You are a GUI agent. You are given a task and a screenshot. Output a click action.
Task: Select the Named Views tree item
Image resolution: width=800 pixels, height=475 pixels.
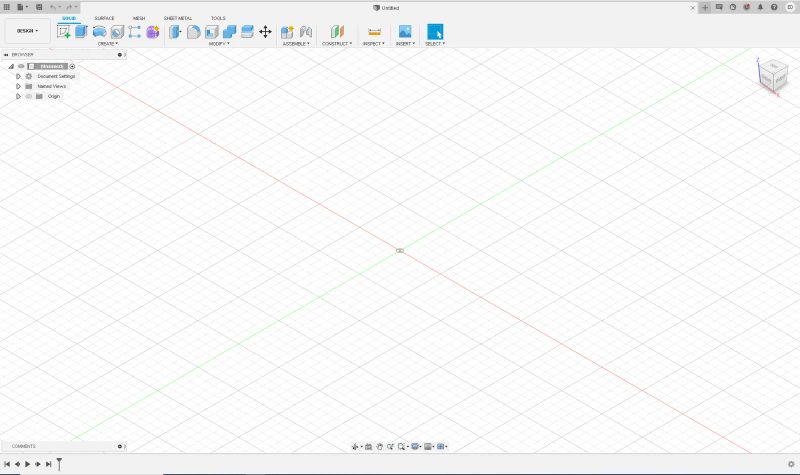point(52,86)
